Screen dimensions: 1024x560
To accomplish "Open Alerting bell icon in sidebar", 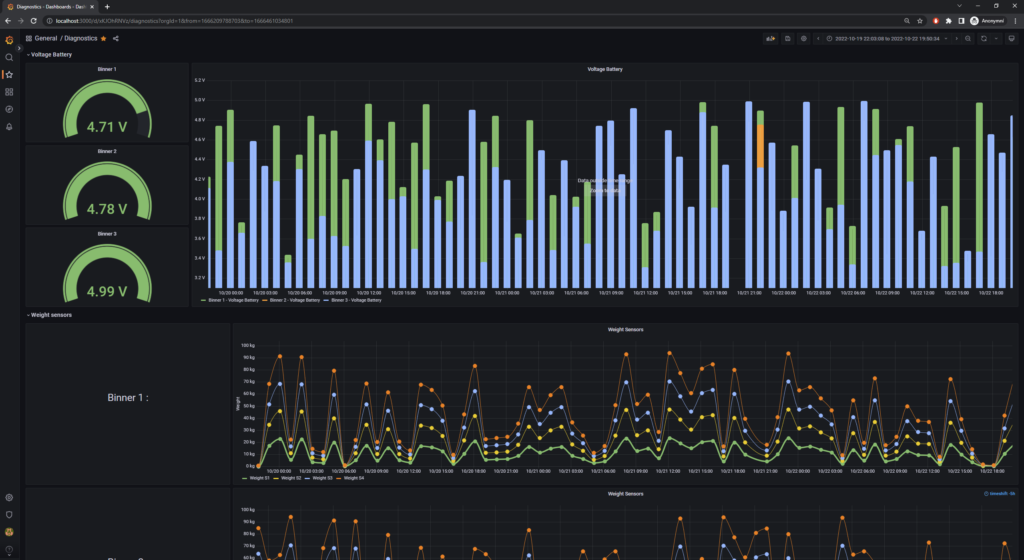I will pos(9,127).
